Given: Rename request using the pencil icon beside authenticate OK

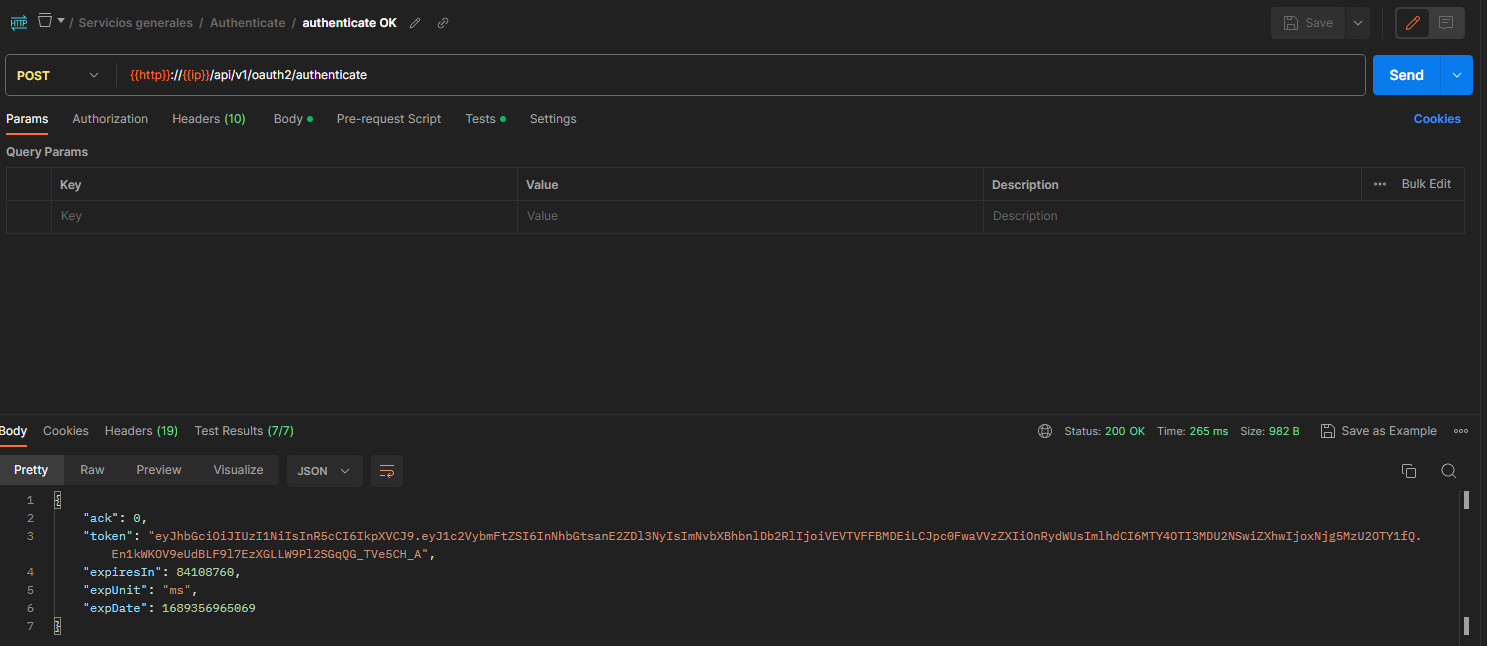Looking at the screenshot, I should coord(415,23).
